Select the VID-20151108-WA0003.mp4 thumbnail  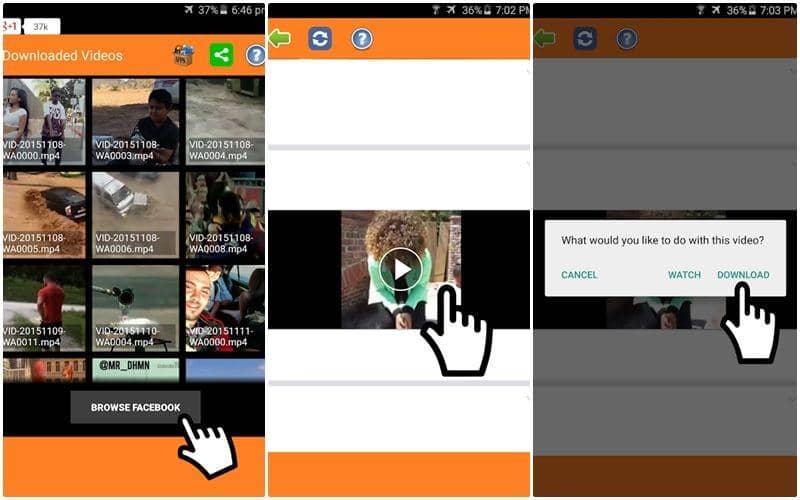click(135, 120)
